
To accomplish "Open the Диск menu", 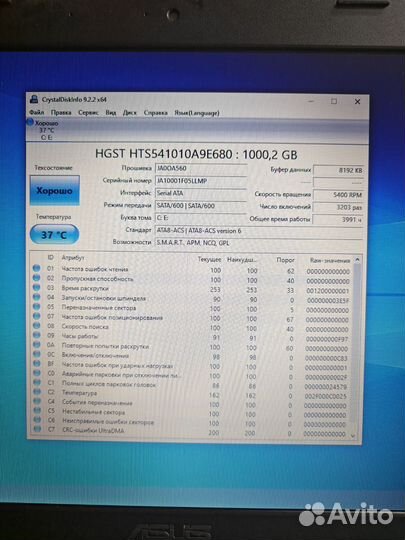I will (129, 113).
